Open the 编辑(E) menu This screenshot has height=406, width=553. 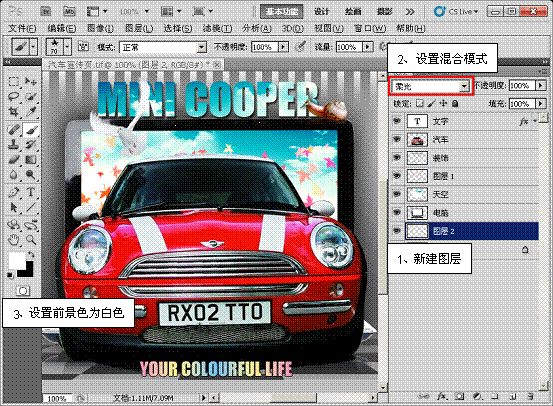click(x=62, y=28)
